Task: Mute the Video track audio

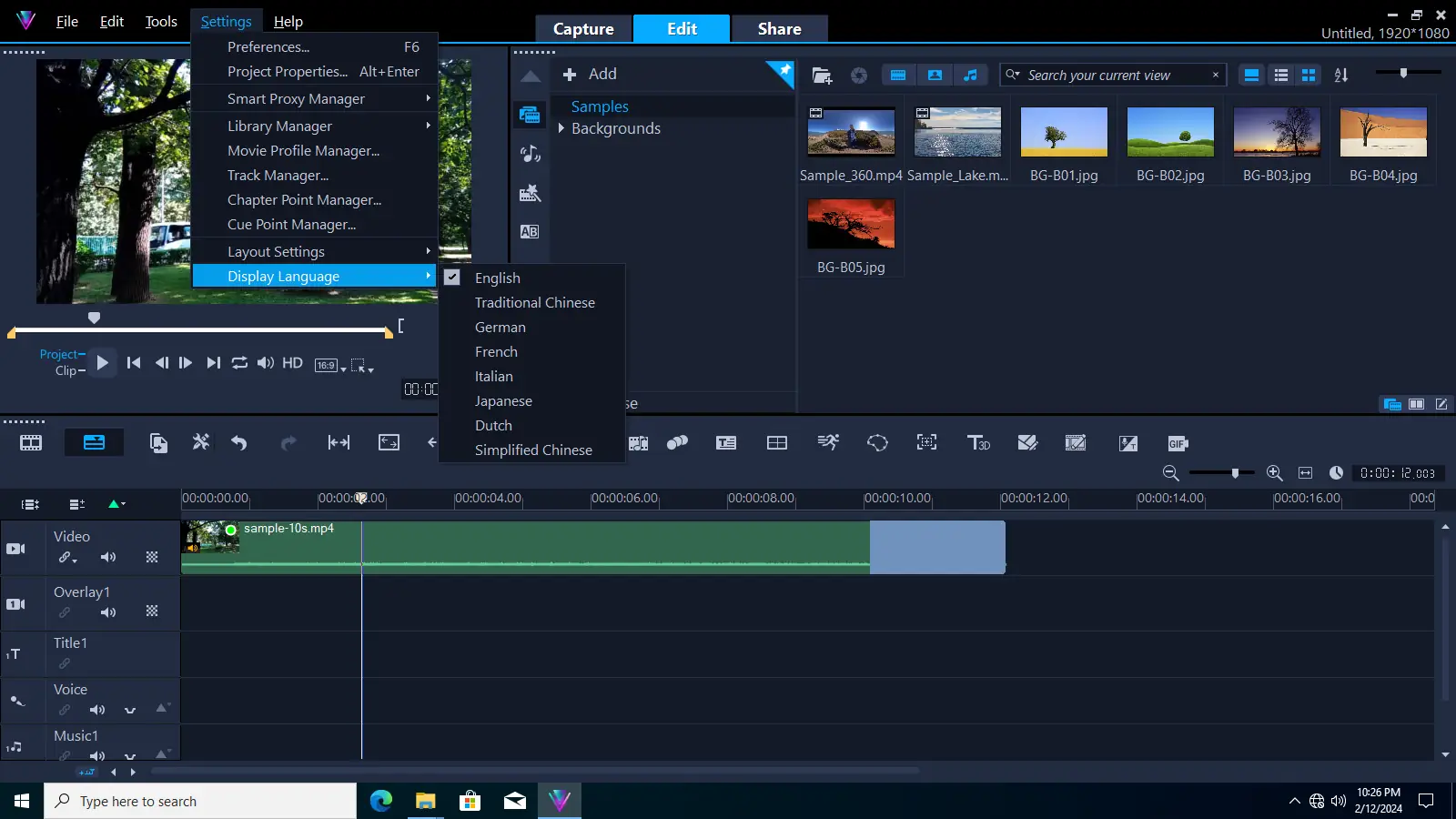Action: point(108,557)
